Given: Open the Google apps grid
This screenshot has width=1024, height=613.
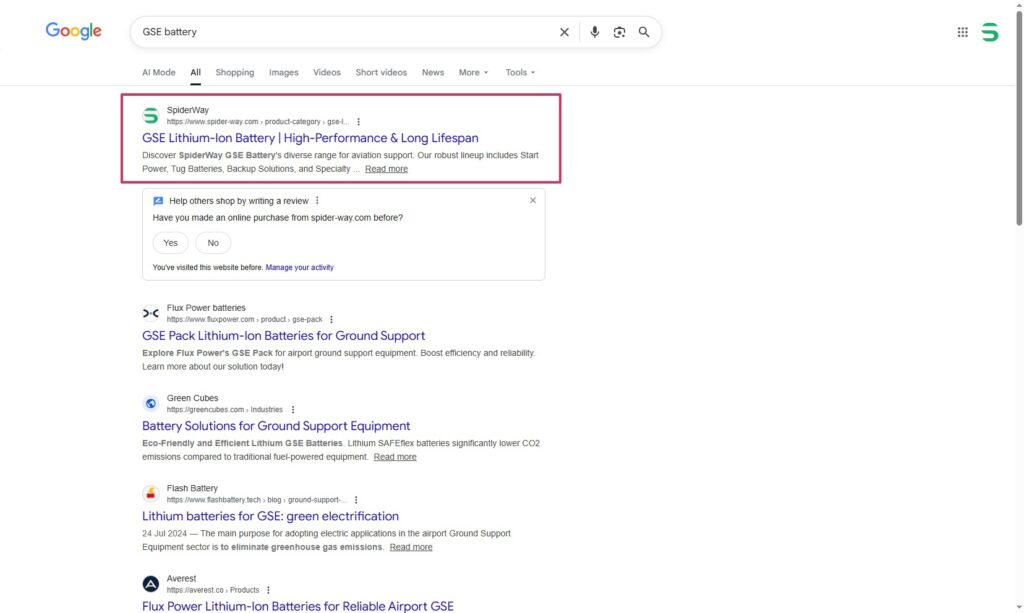Looking at the screenshot, I should pos(962,32).
